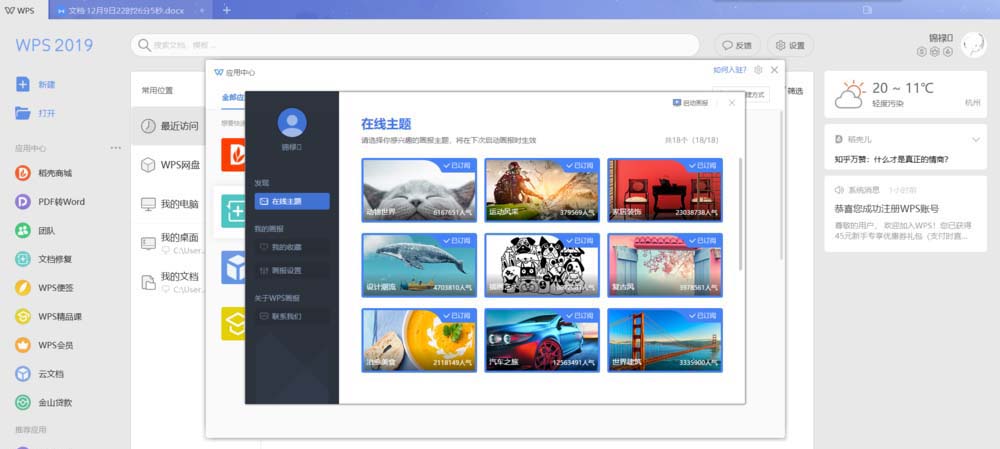Click the user avatar in the 画报 dark sidebar
The image size is (1000, 449).
tap(292, 122)
